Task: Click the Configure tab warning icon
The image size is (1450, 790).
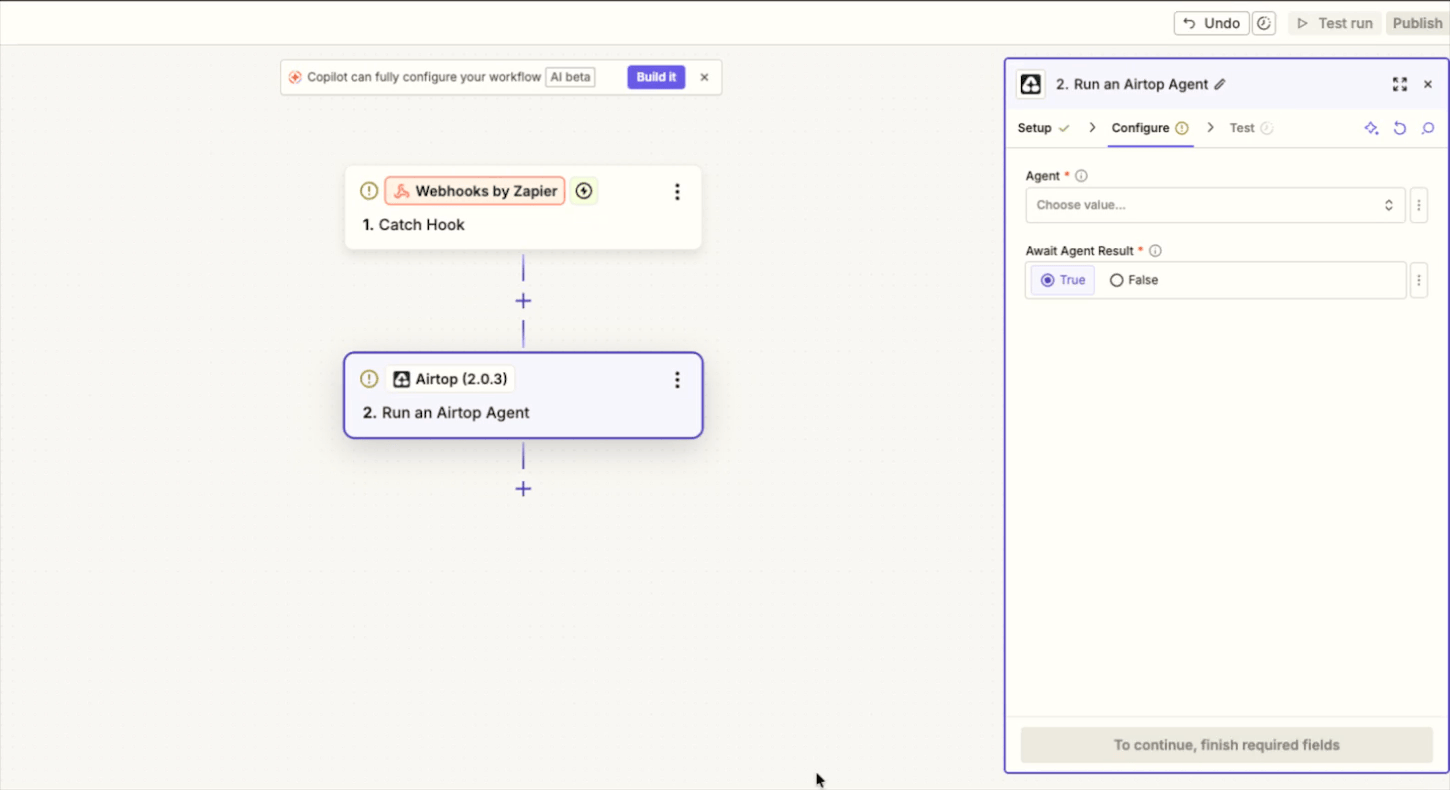Action: pos(1182,128)
